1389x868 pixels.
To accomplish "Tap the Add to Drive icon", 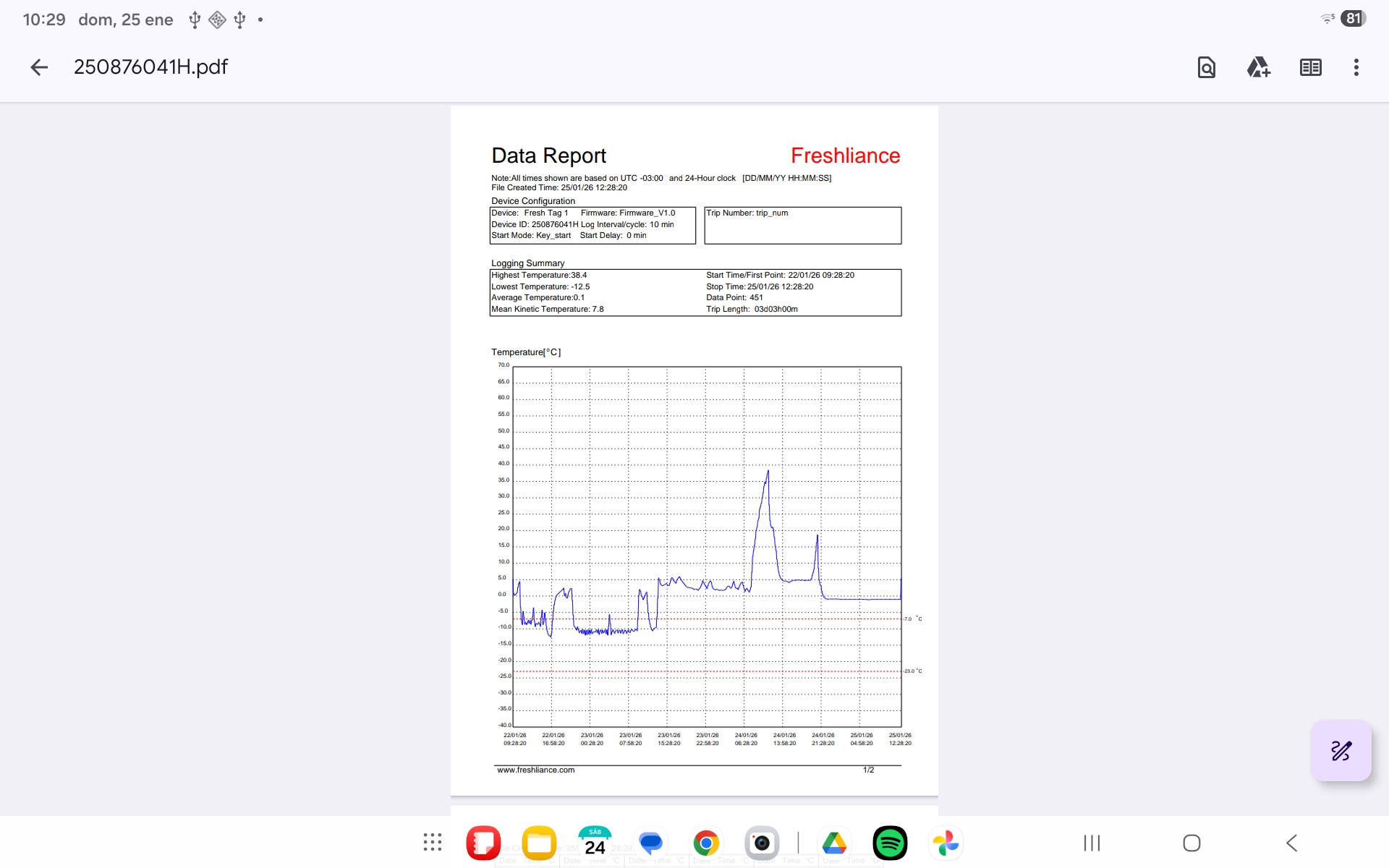I will pyautogui.click(x=1258, y=67).
